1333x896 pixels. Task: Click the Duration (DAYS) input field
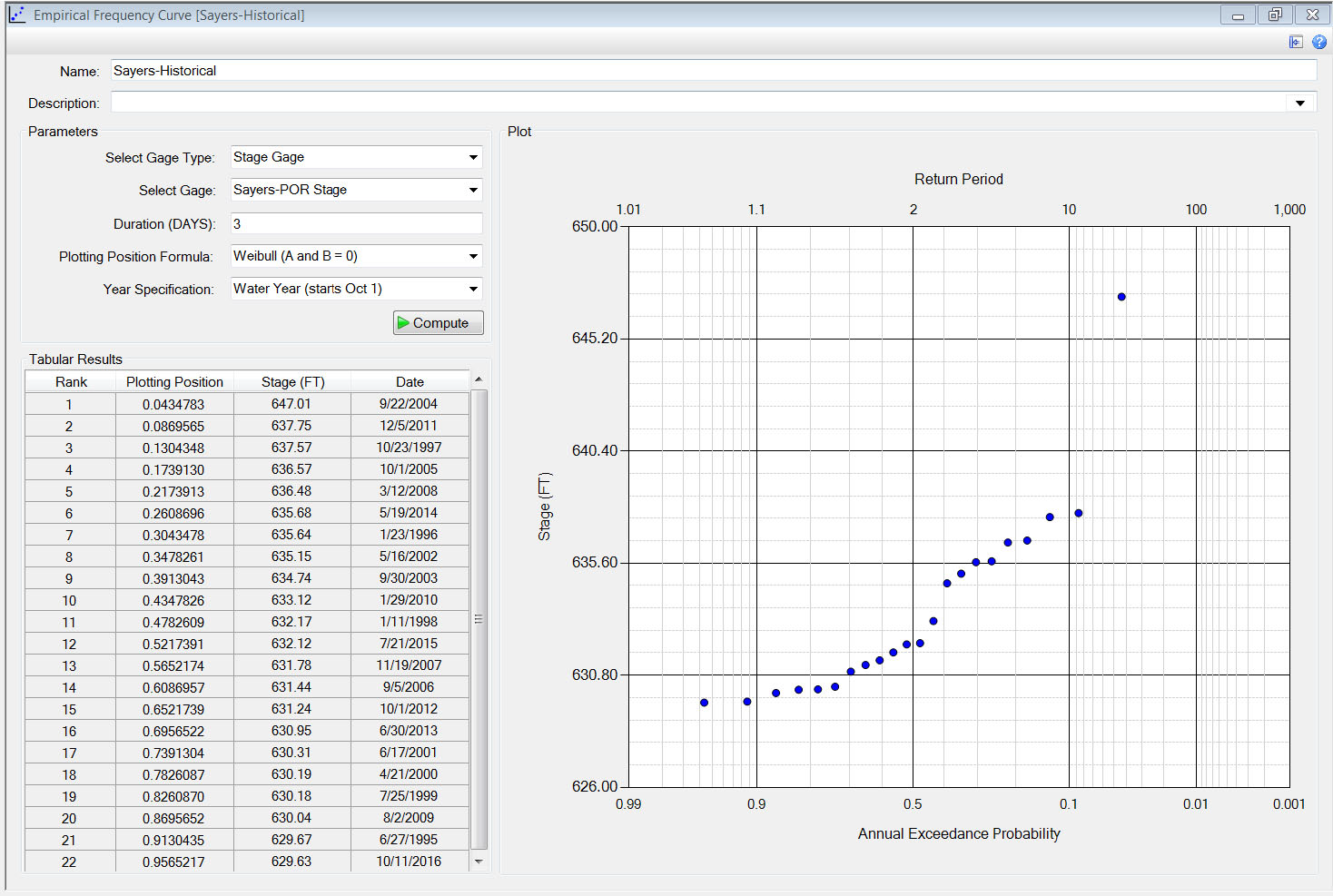point(354,223)
